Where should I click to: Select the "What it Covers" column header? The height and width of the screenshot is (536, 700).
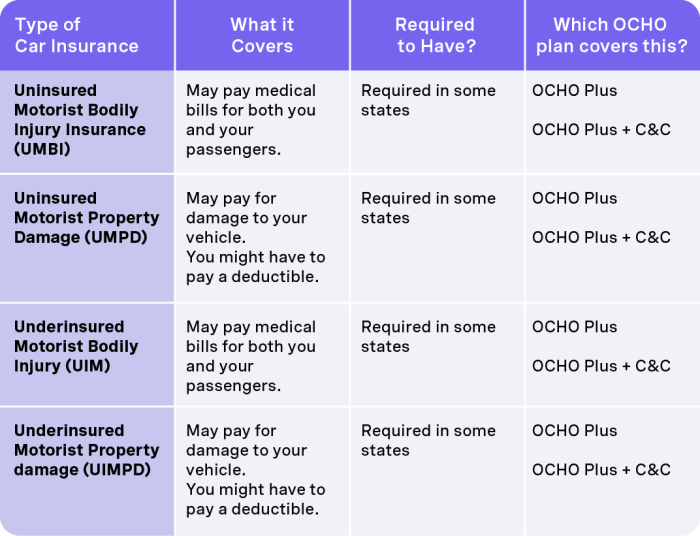262,35
